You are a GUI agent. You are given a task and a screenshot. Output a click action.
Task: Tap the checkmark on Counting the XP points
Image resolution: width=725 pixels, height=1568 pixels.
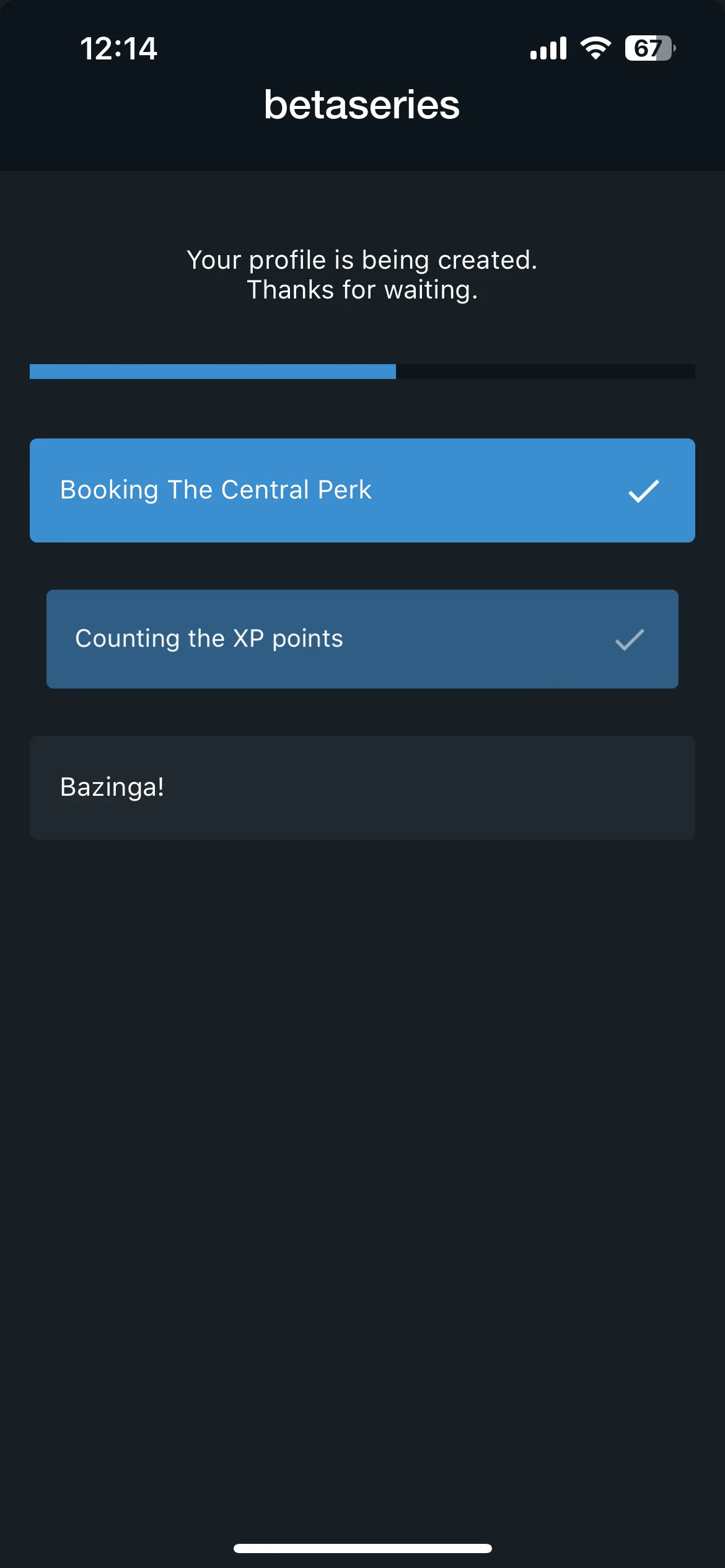pos(630,640)
